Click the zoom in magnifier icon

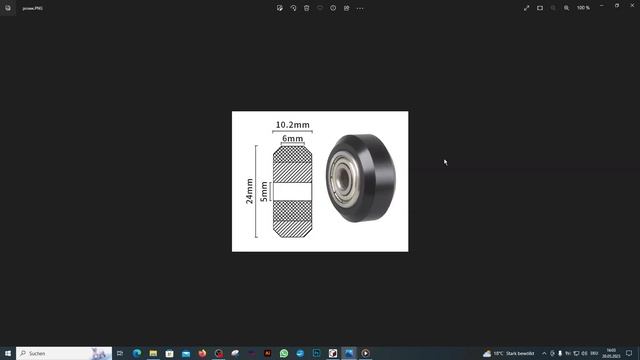click(567, 8)
